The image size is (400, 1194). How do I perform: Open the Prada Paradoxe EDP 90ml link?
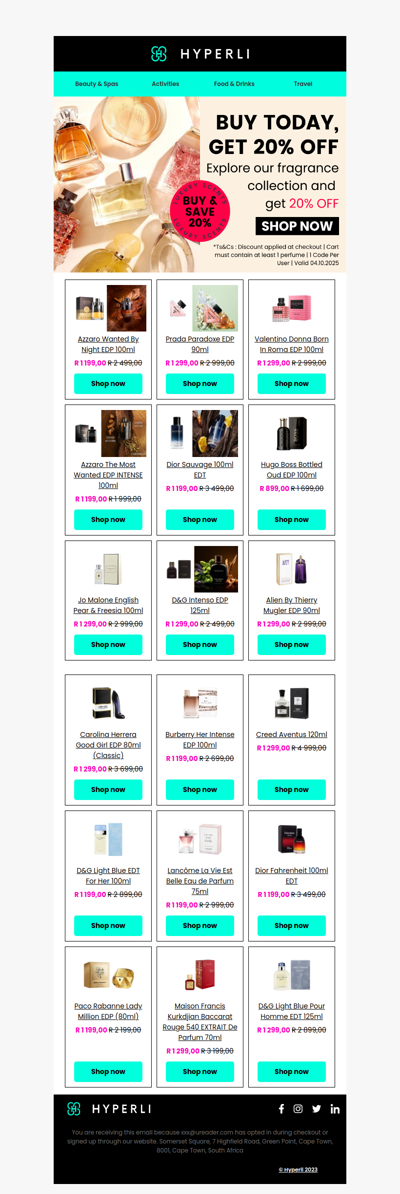(x=200, y=344)
